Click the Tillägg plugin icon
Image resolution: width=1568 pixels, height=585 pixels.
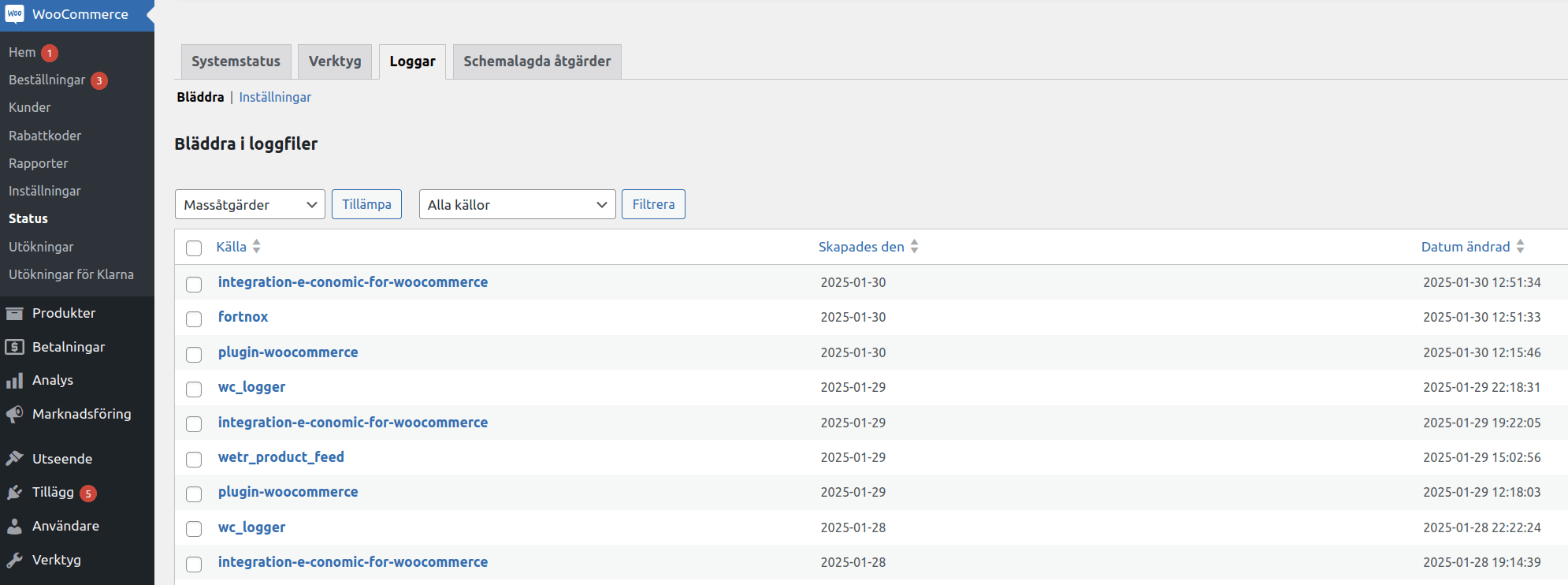tap(14, 493)
